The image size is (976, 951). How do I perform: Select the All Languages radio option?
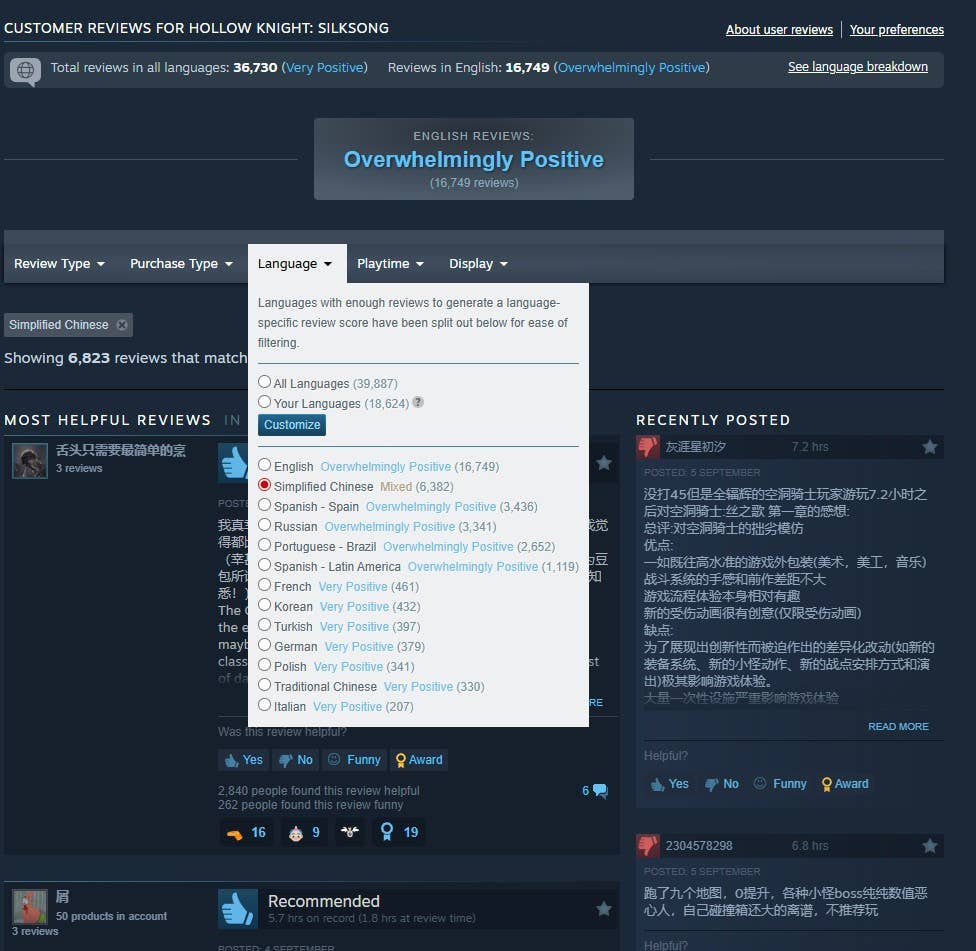point(264,382)
